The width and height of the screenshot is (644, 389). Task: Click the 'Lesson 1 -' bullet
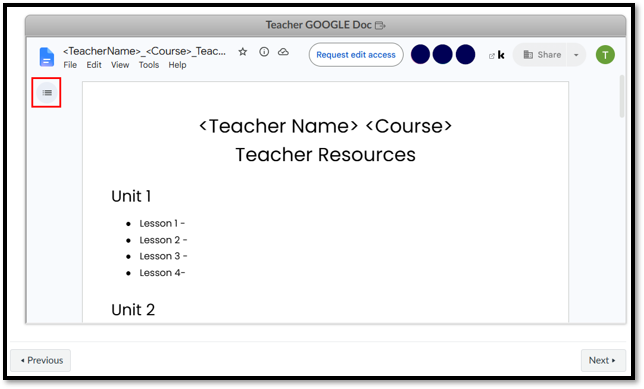(x=162, y=223)
